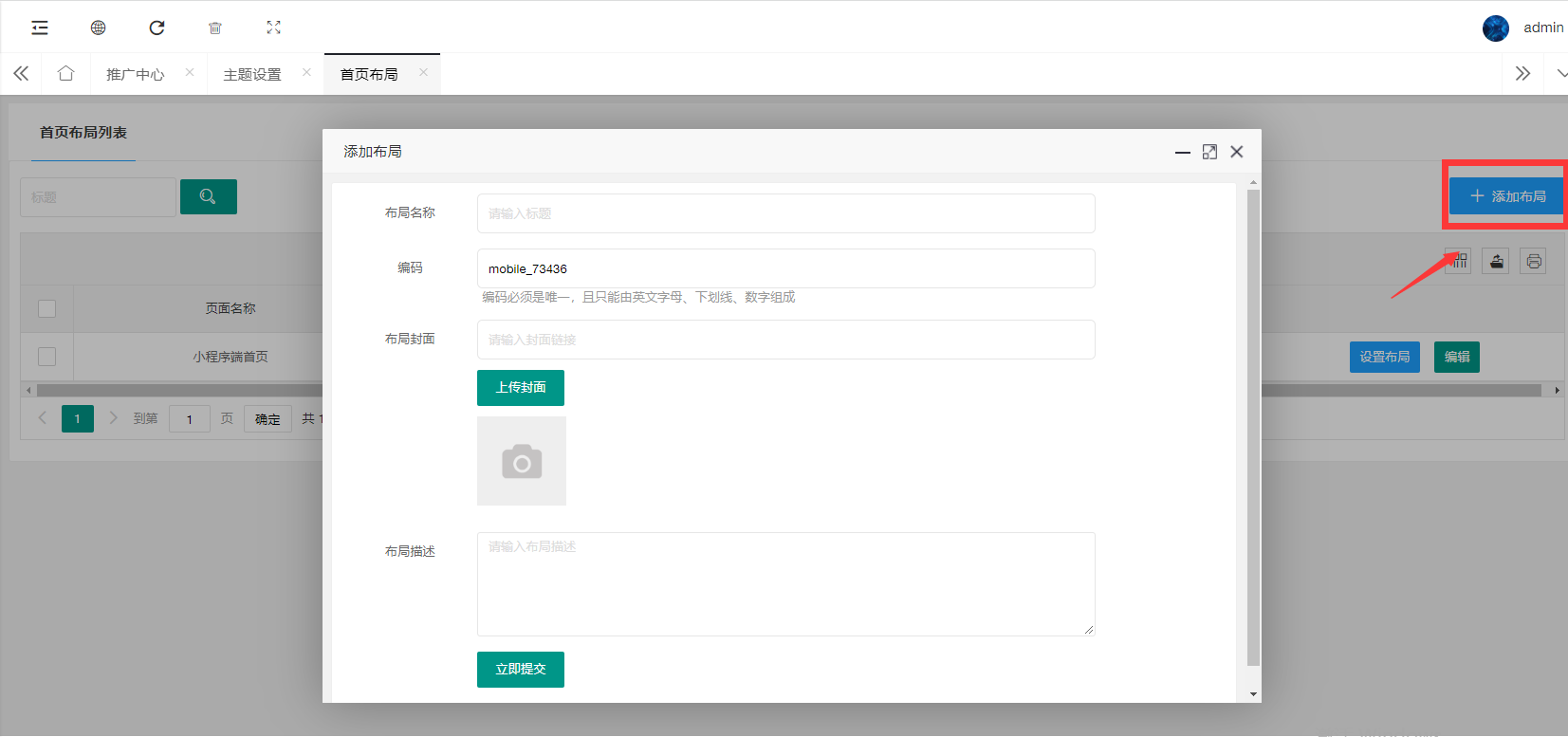Click the print table icon
This screenshot has height=737, width=1568.
1533,261
